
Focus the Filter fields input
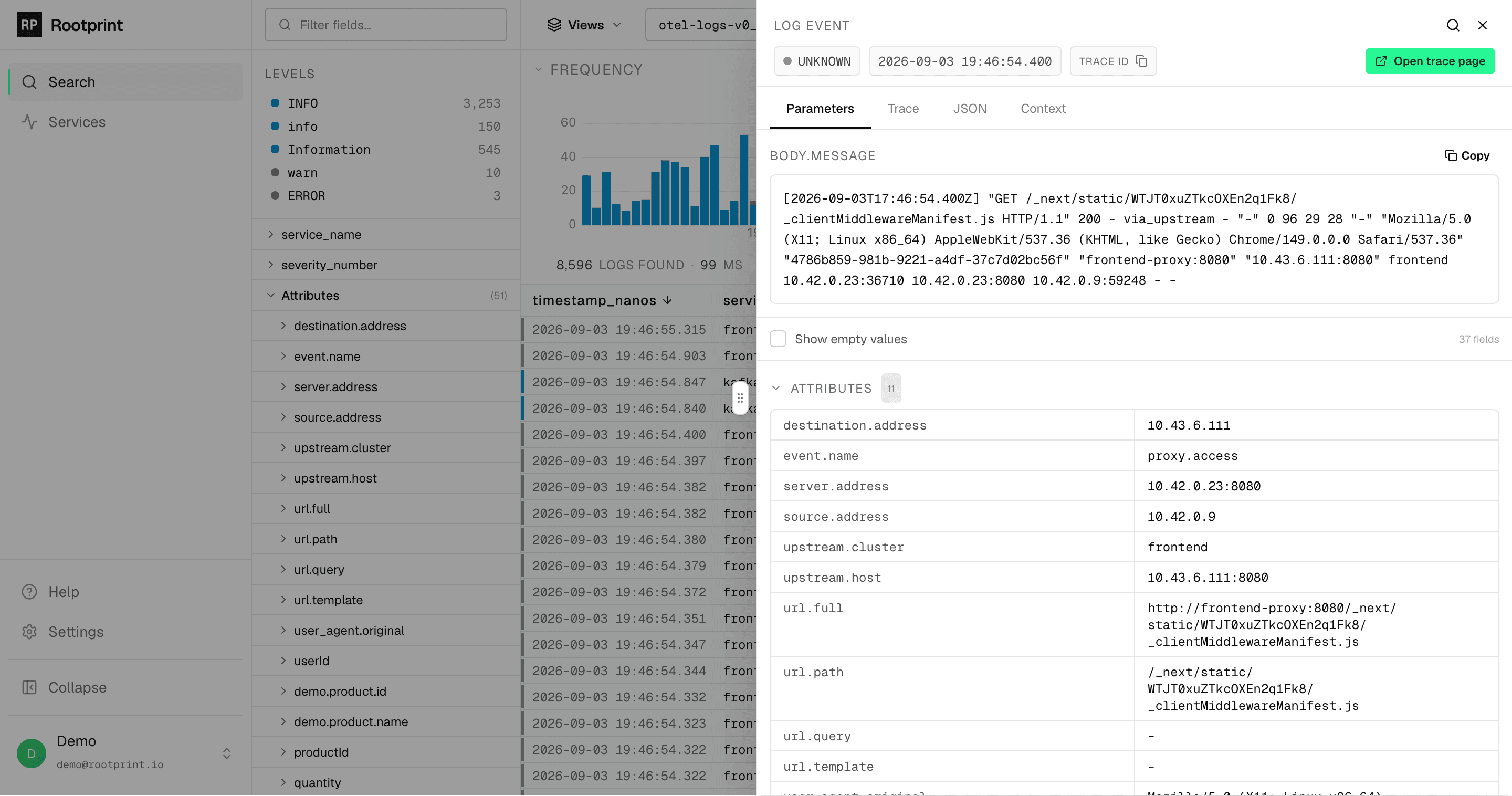coord(386,25)
